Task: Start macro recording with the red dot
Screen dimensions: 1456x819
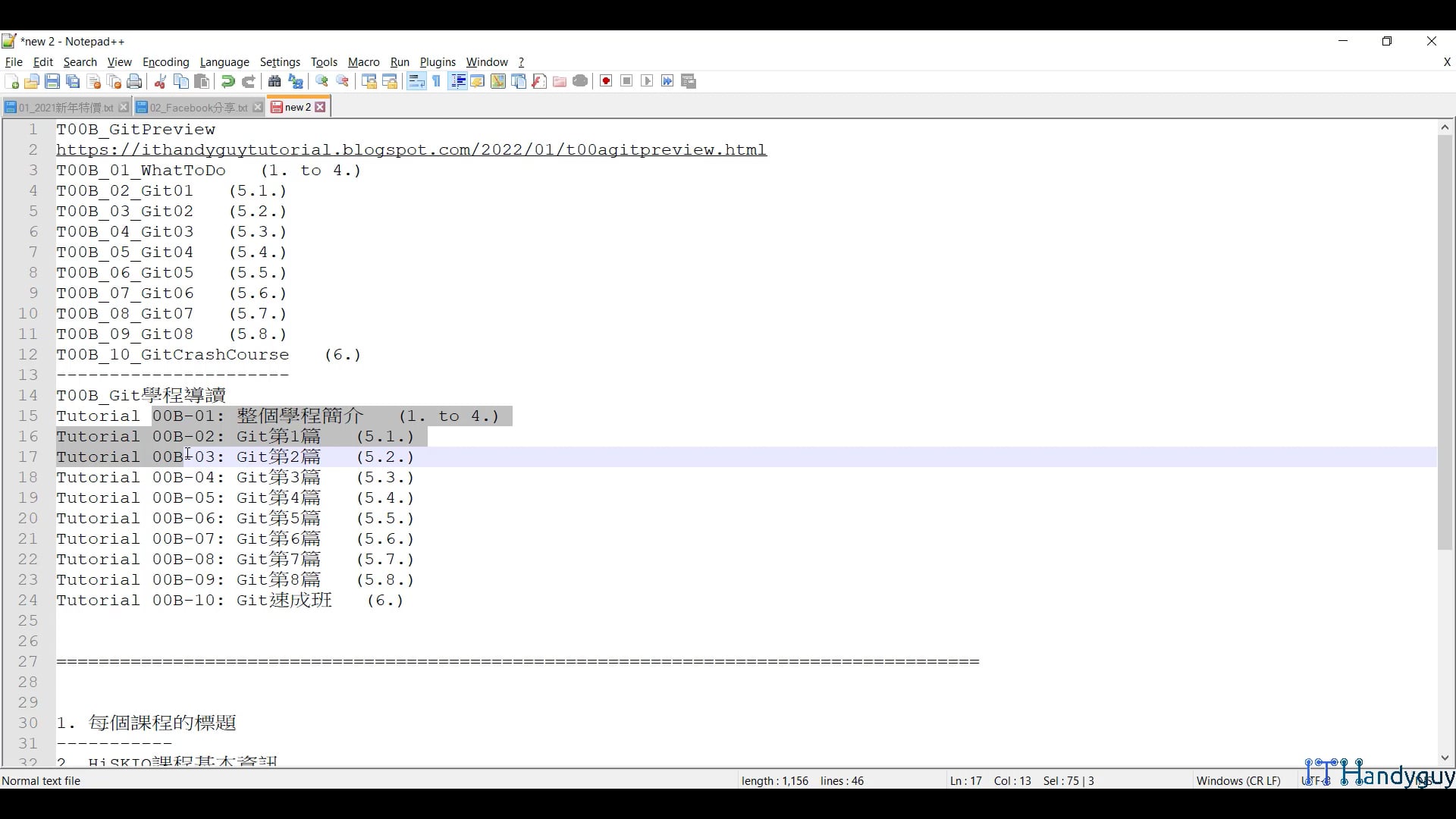Action: [606, 82]
